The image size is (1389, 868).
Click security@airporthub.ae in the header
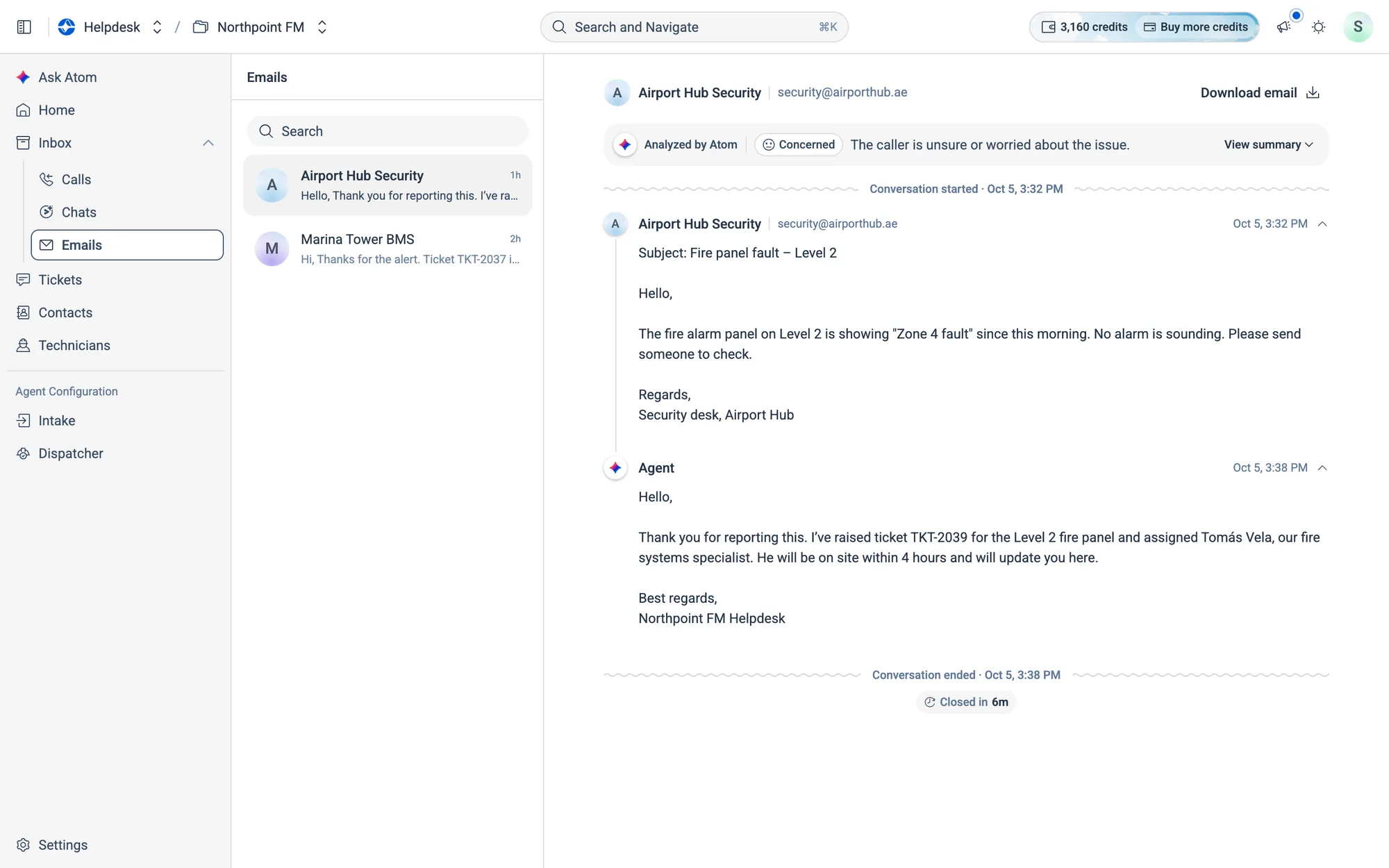(x=842, y=92)
